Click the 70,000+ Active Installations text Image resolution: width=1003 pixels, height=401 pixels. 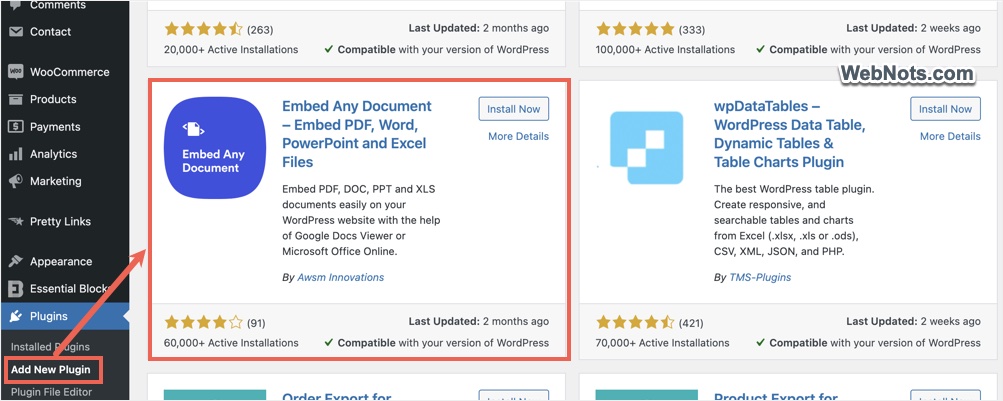[x=663, y=343]
